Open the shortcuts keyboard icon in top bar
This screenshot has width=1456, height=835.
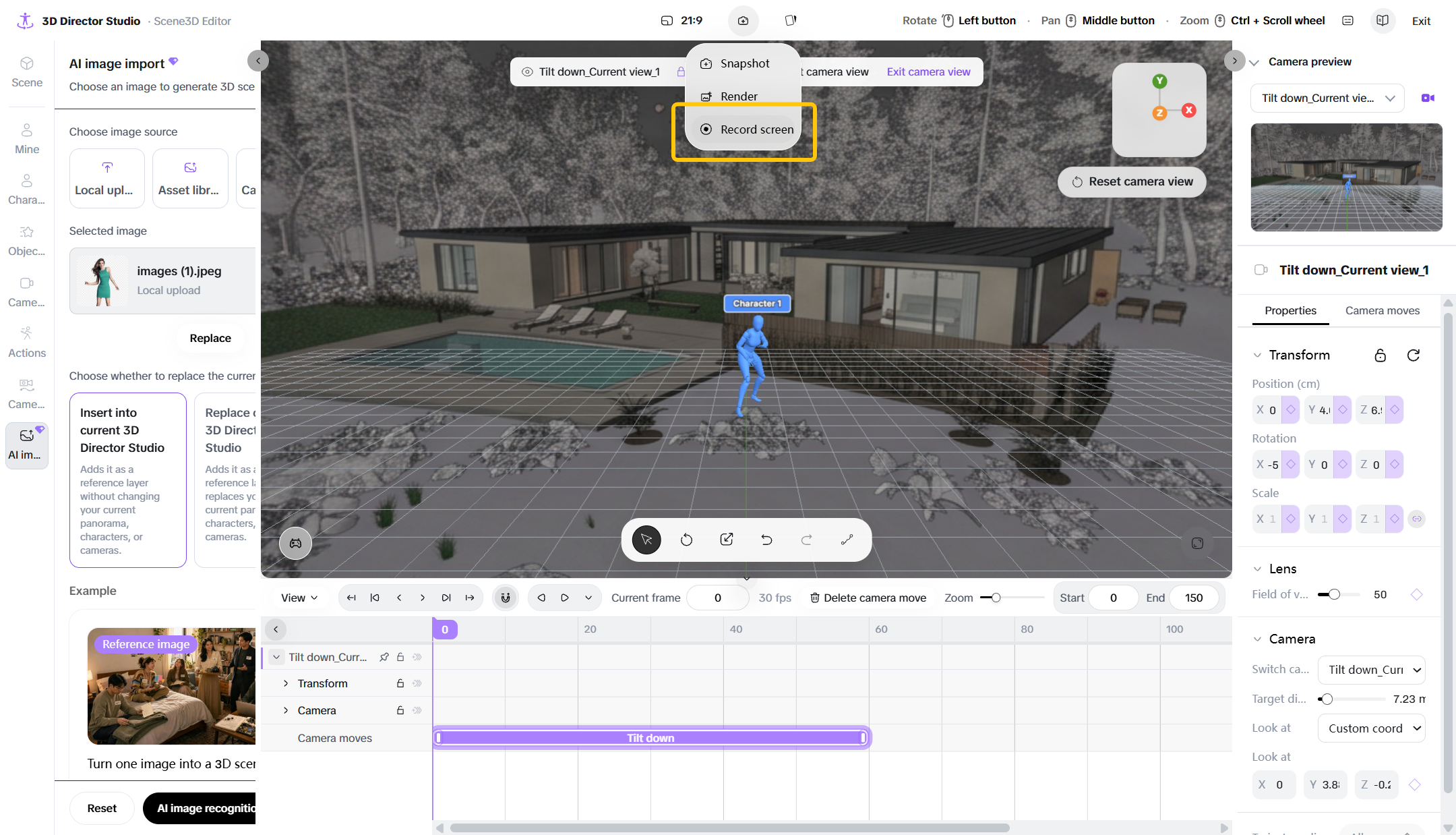click(1347, 21)
